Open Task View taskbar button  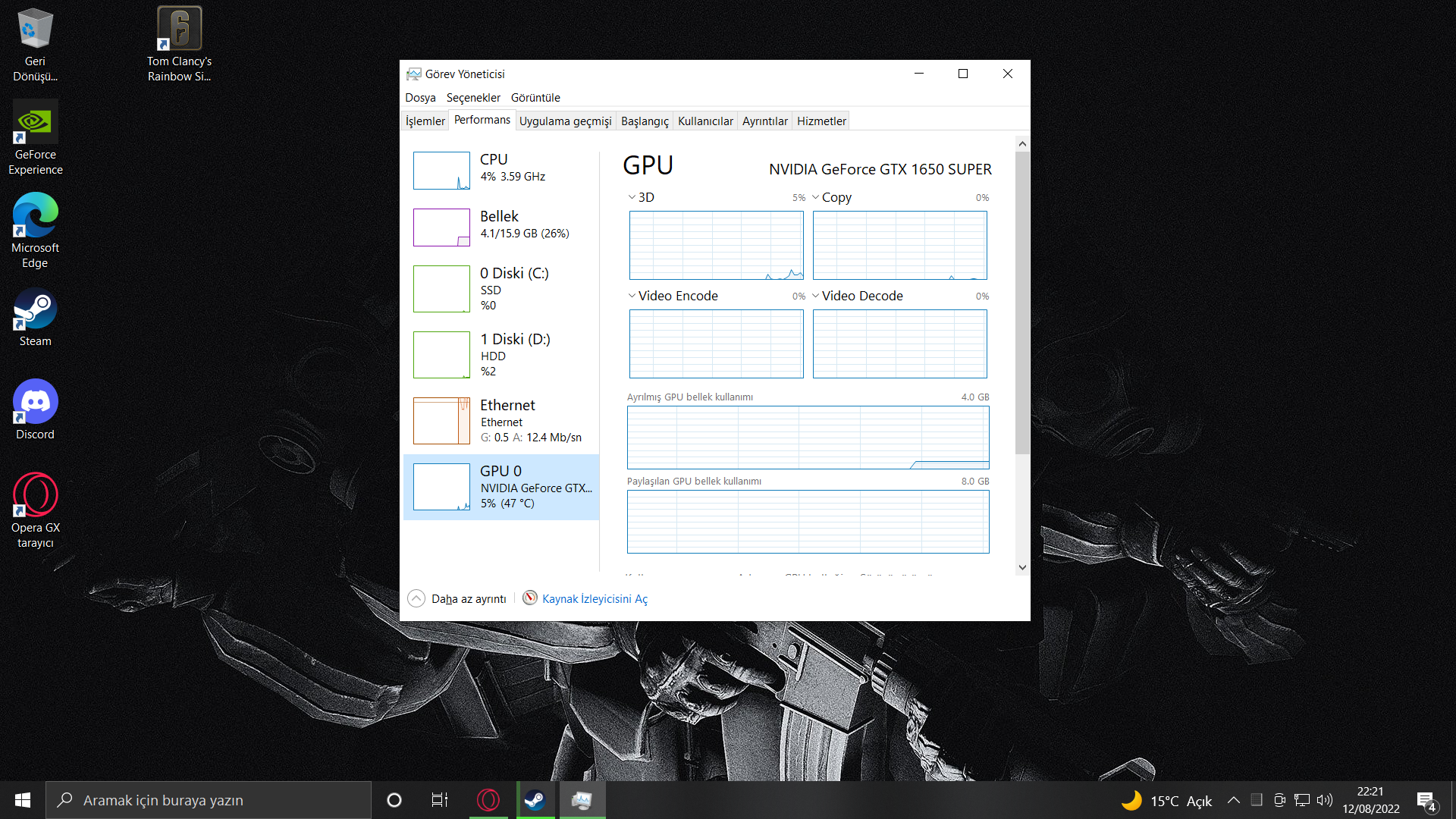pos(440,800)
